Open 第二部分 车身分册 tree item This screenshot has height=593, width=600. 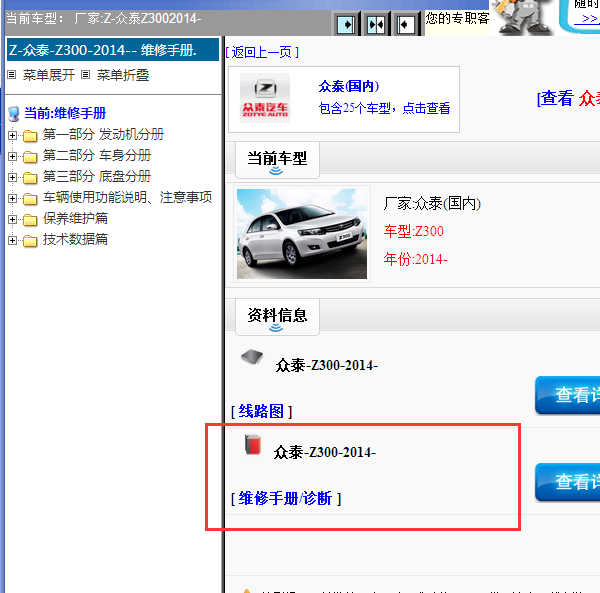pyautogui.click(x=97, y=155)
